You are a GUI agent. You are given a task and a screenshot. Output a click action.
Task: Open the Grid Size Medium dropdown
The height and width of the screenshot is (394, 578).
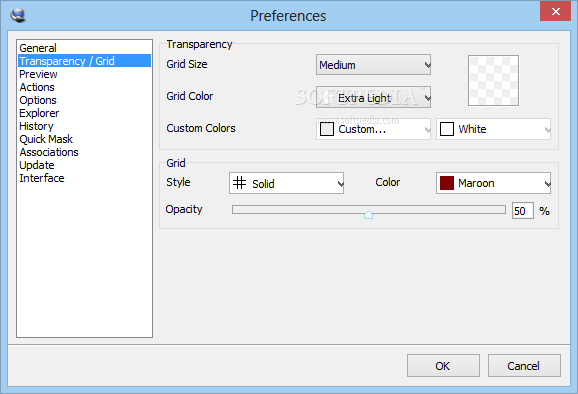coord(373,65)
